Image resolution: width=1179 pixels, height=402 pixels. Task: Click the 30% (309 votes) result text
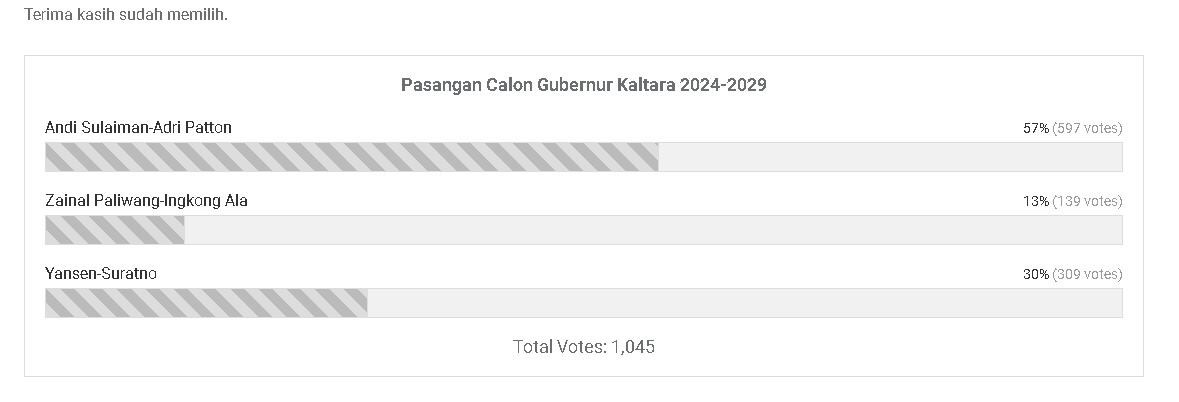pos(1072,274)
